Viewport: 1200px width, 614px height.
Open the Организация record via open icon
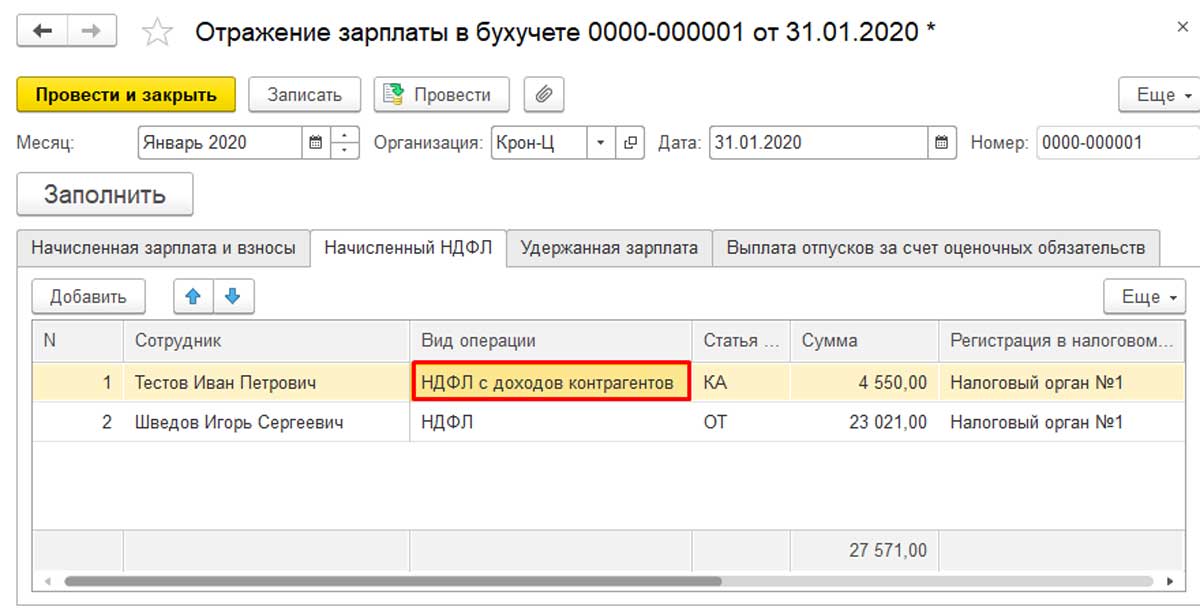click(630, 143)
